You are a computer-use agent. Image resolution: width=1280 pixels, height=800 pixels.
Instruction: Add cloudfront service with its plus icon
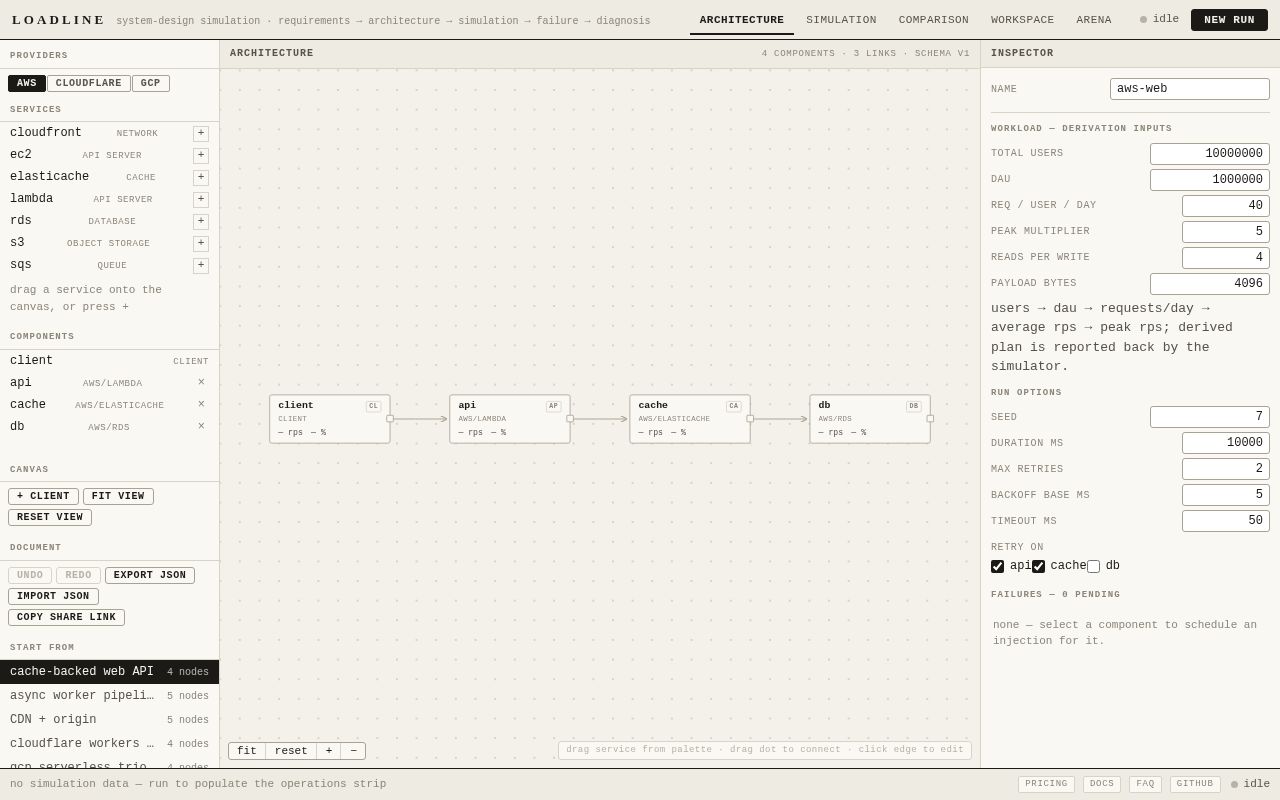(201, 134)
